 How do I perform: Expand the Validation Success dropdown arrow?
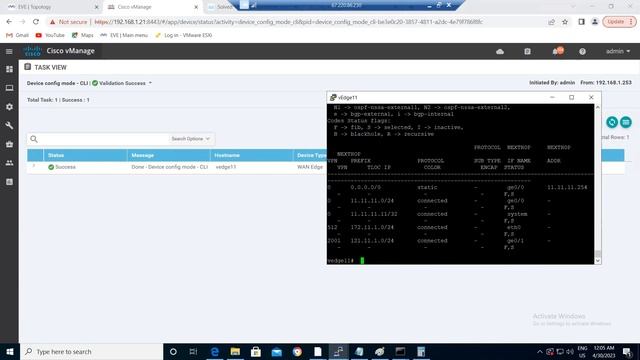150,83
